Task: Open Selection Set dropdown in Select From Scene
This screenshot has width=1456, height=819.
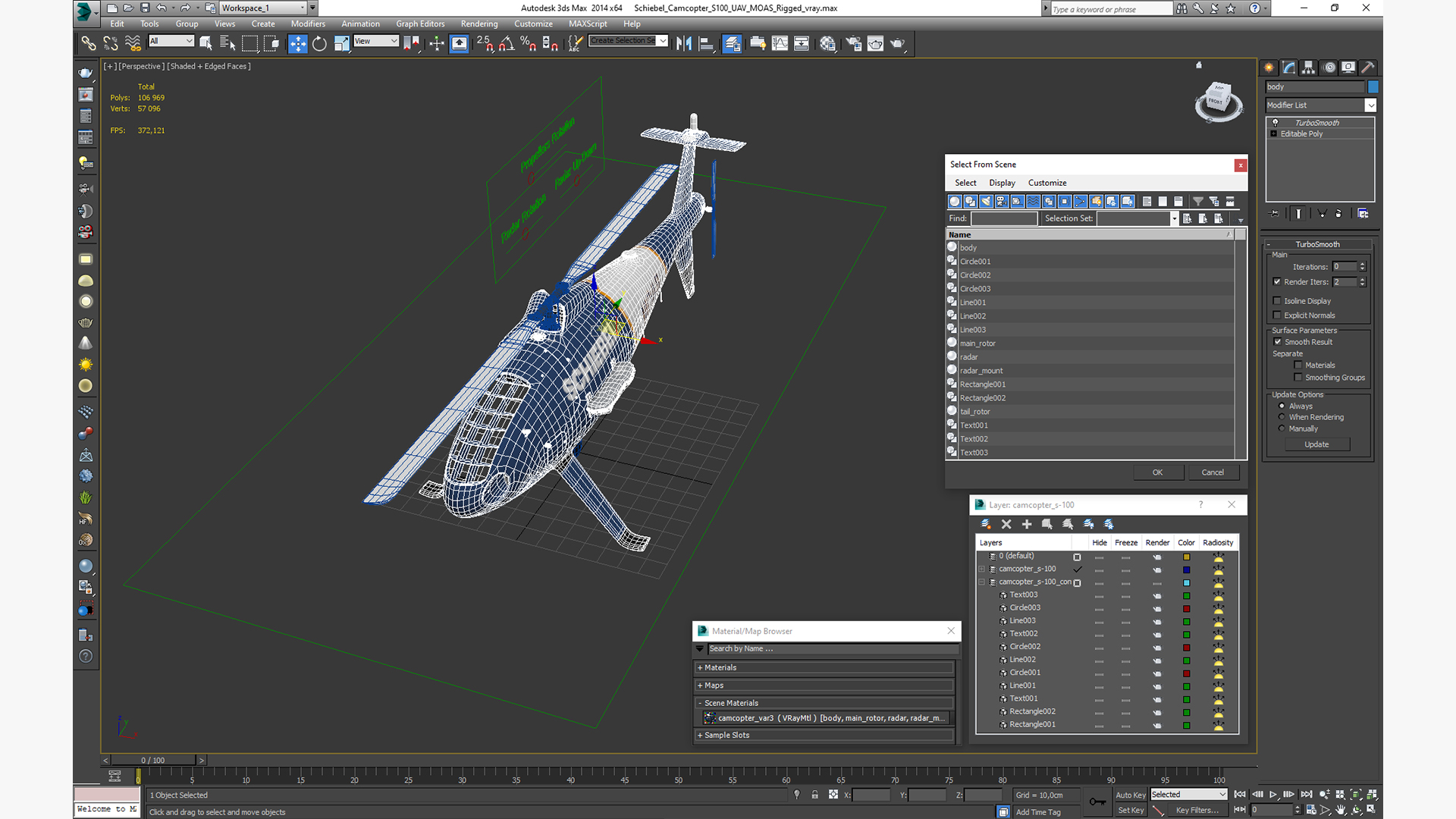Action: tap(1174, 218)
